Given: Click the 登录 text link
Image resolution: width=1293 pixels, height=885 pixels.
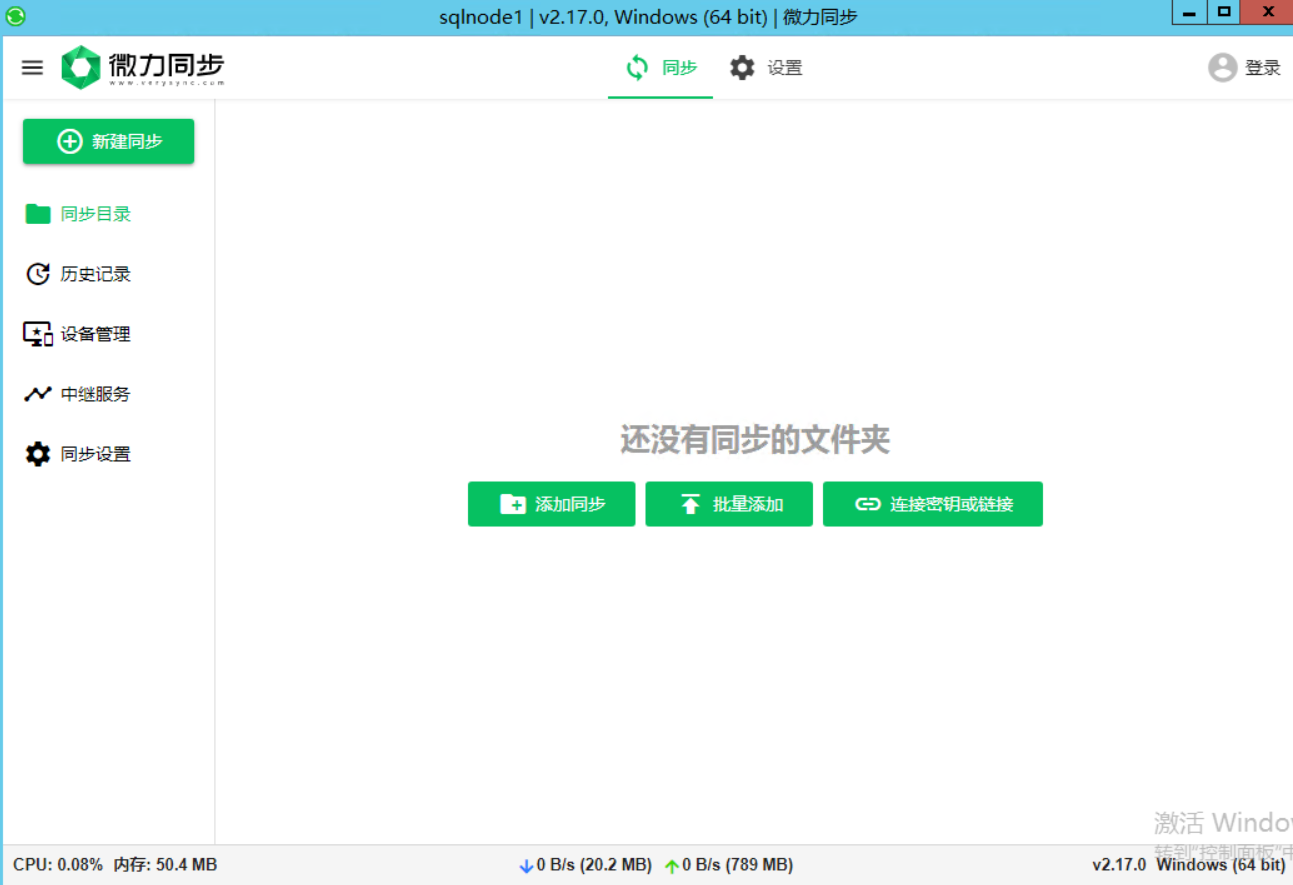Looking at the screenshot, I should (1262, 68).
